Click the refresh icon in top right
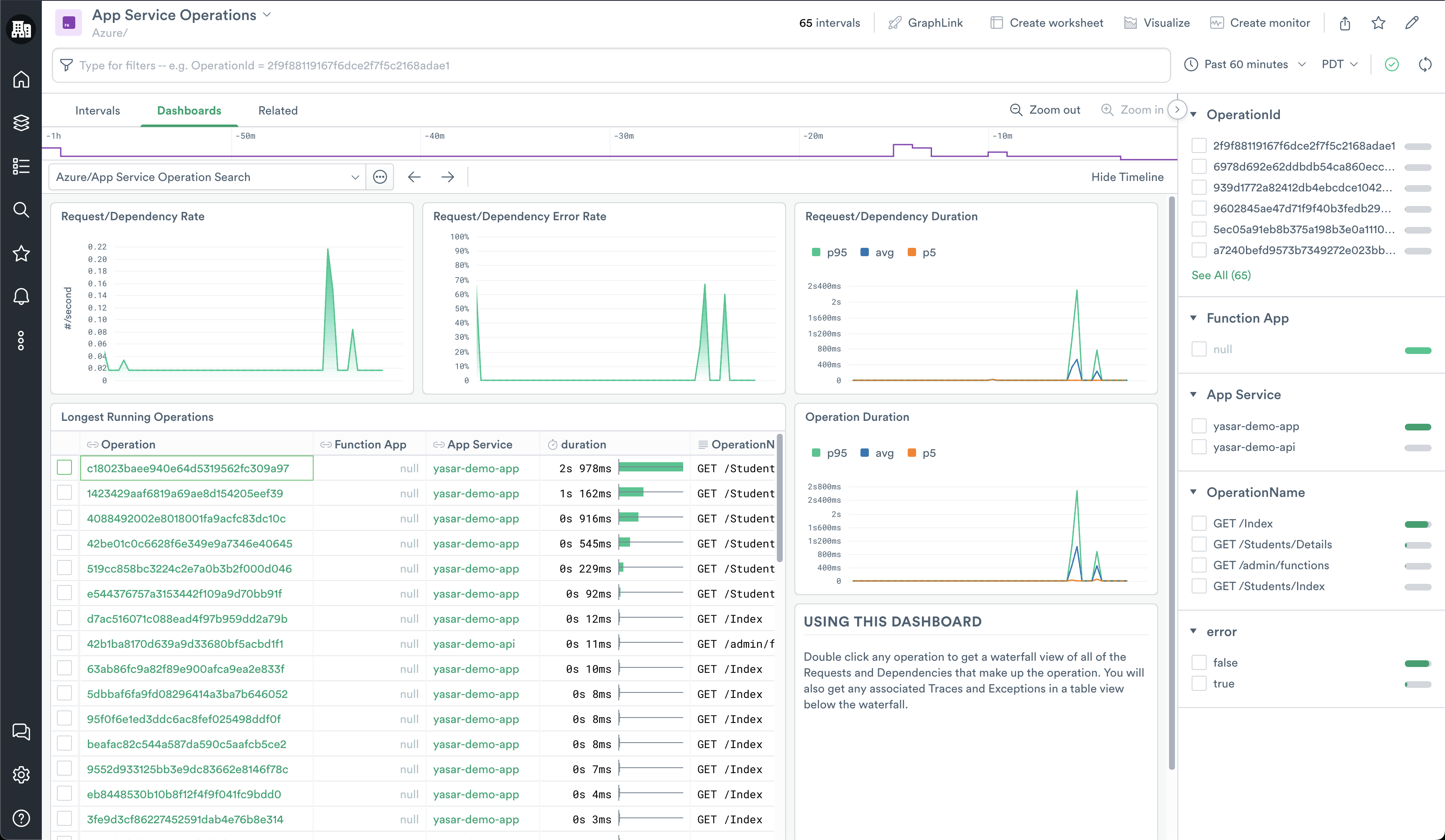The width and height of the screenshot is (1445, 840). pos(1425,65)
